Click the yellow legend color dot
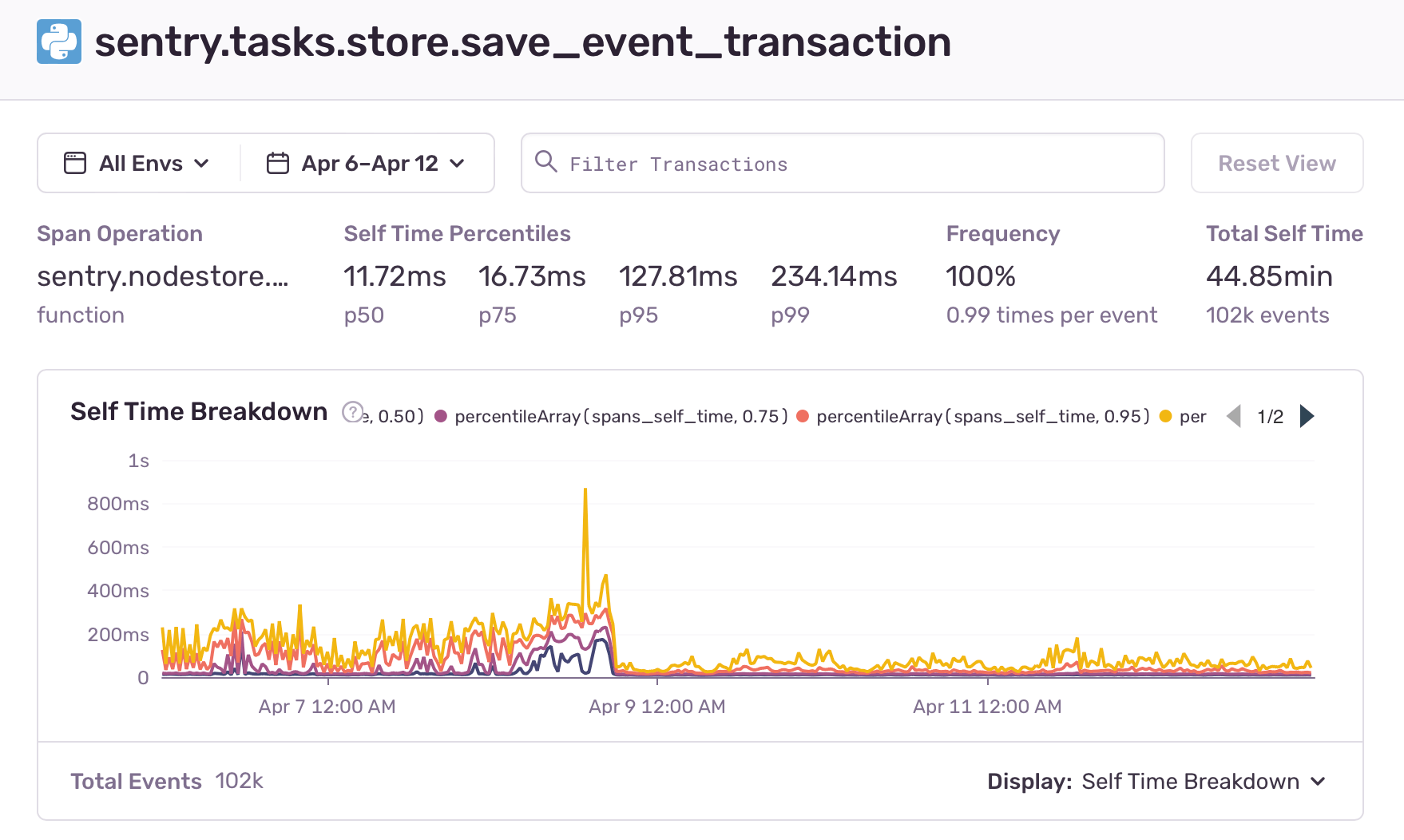1404x840 pixels. point(1165,416)
